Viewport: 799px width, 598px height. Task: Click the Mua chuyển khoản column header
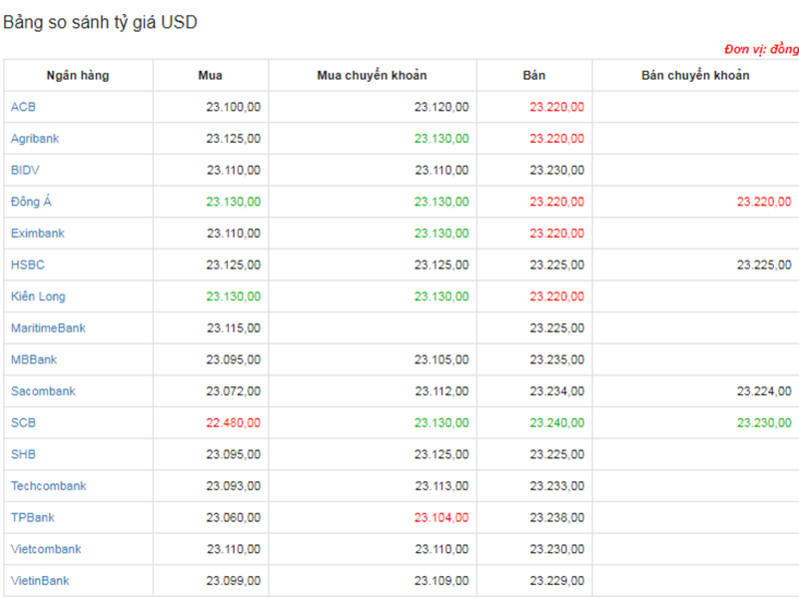click(x=372, y=75)
